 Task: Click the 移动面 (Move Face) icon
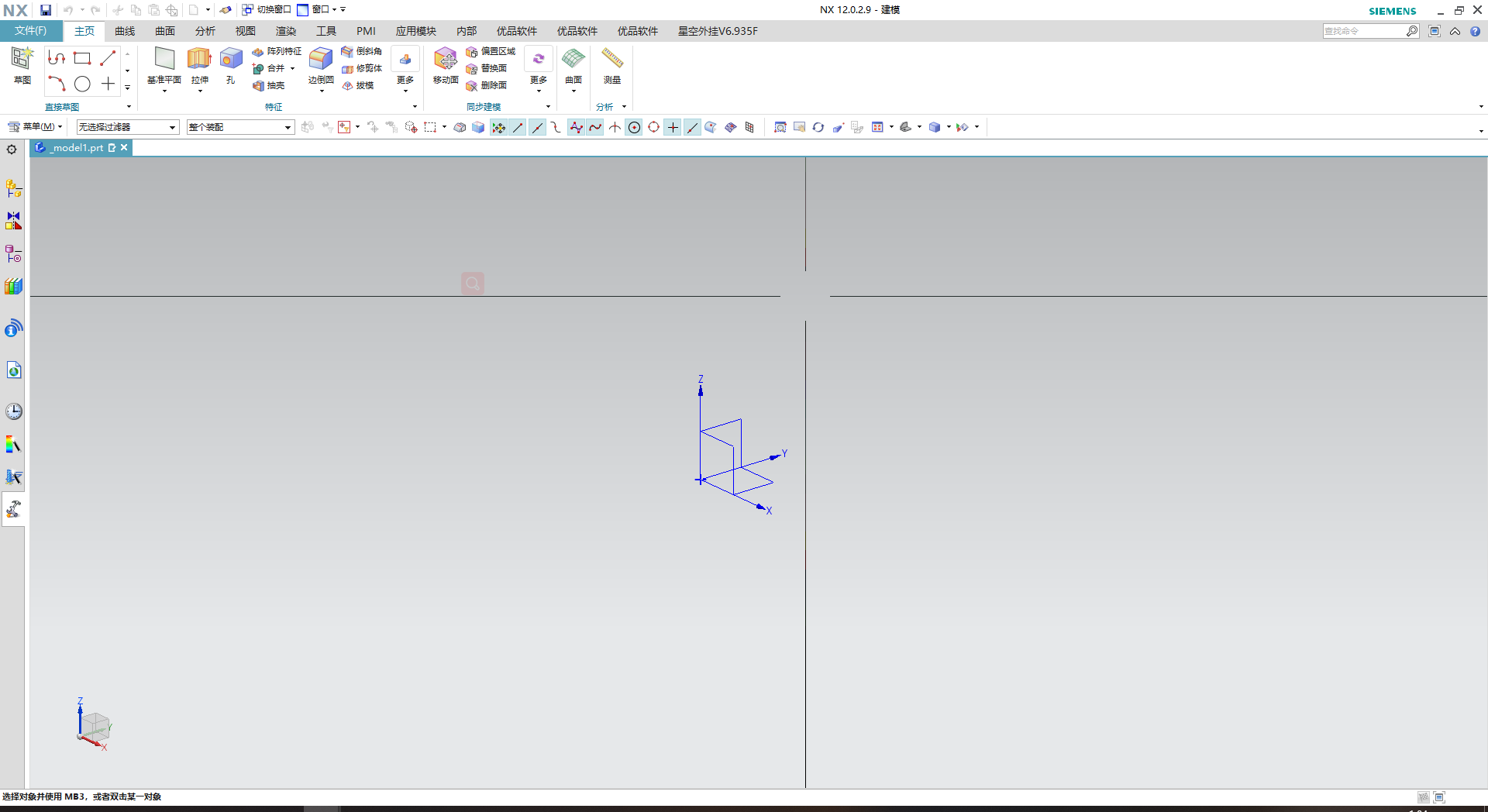point(446,60)
